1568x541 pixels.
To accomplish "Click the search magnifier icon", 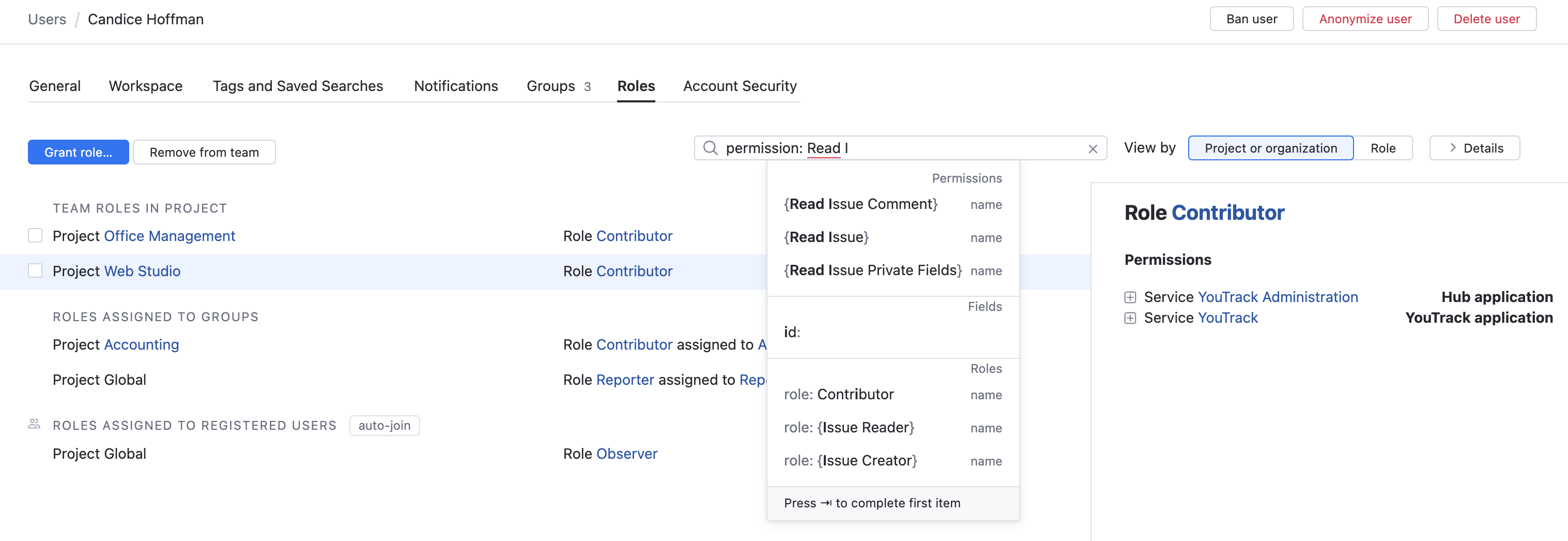I will pyautogui.click(x=710, y=148).
